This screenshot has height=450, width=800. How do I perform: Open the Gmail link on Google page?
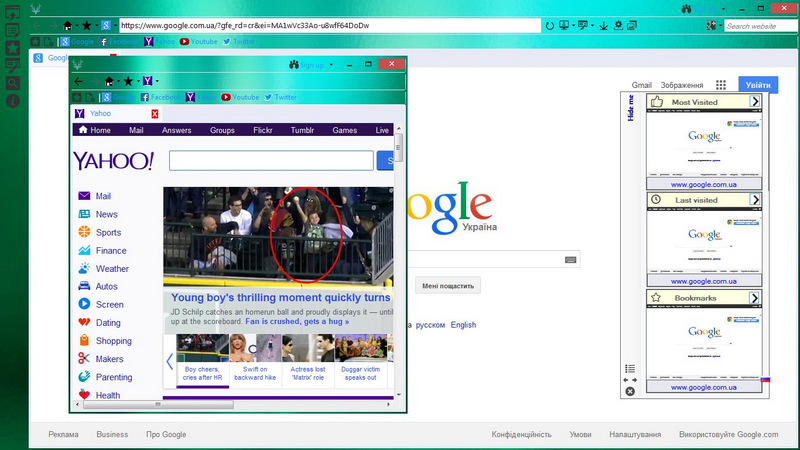tap(641, 85)
